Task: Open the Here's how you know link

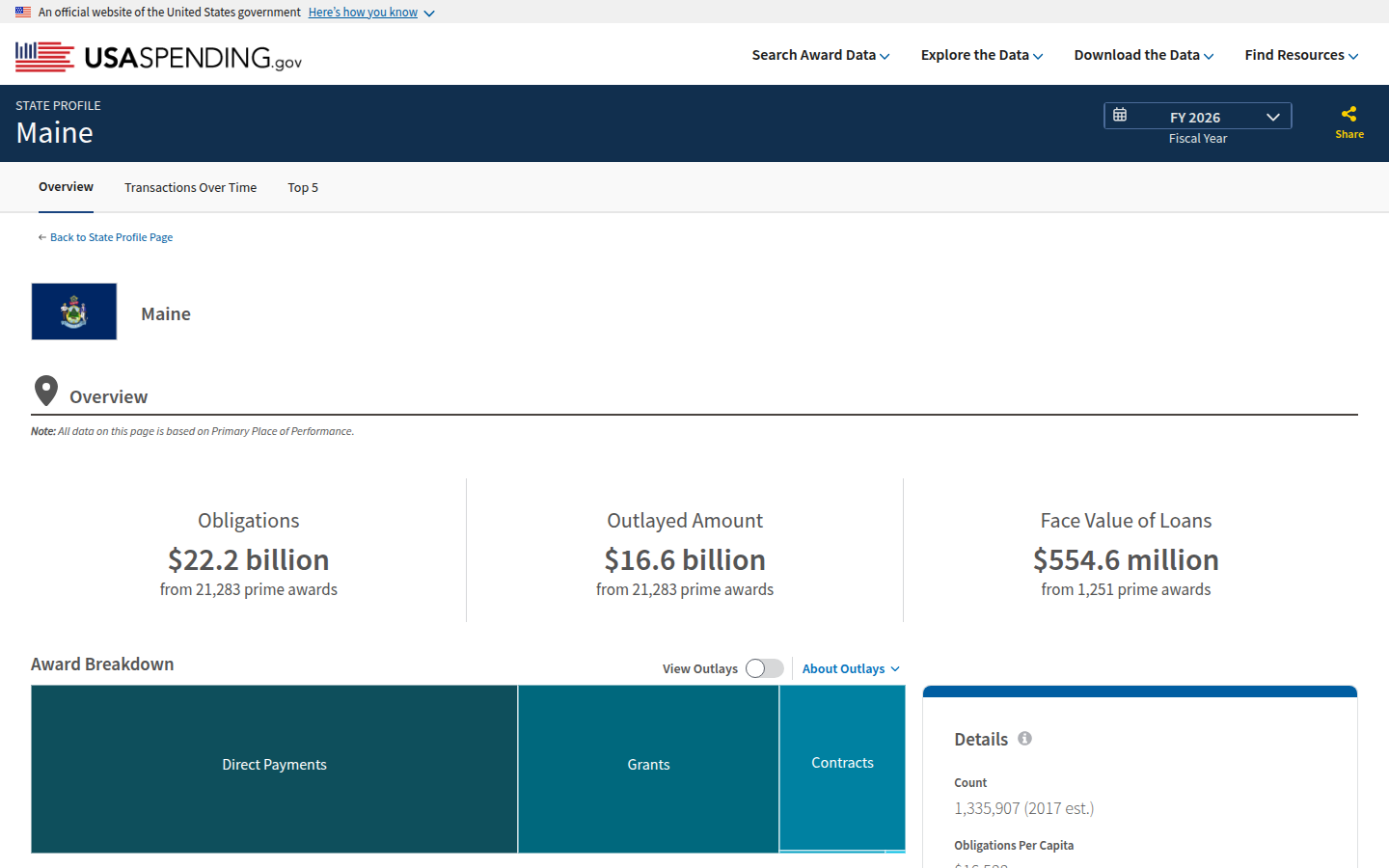Action: [x=363, y=13]
